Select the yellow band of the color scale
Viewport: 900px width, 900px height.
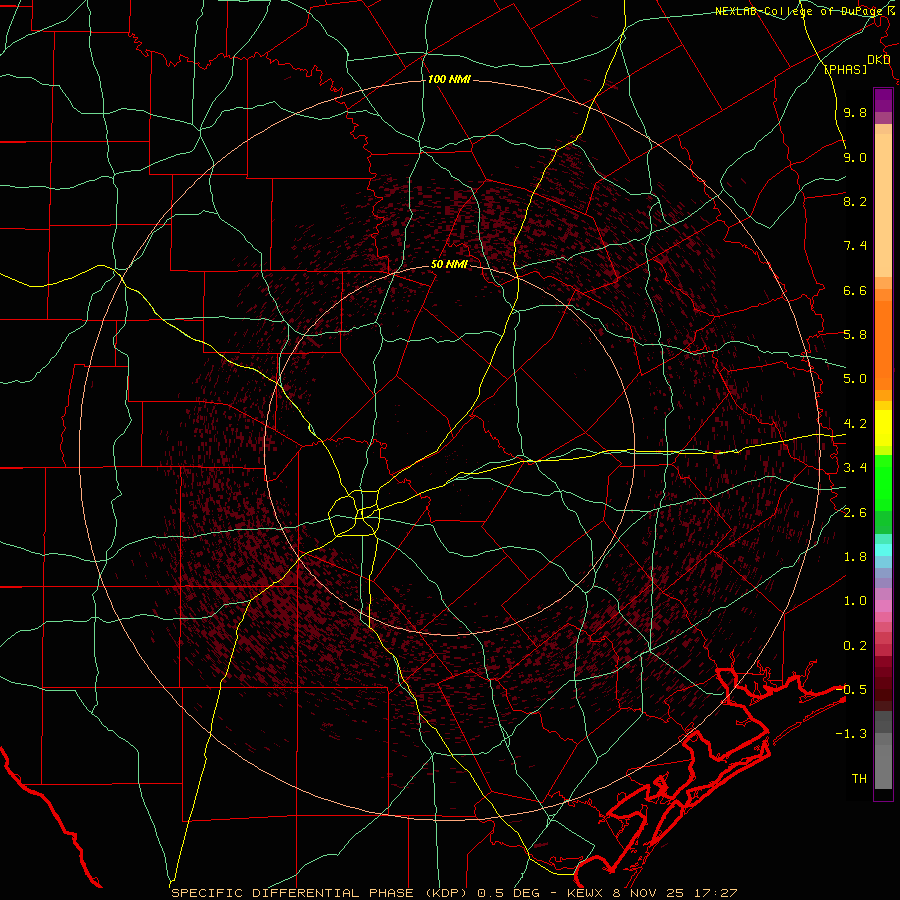tap(883, 428)
